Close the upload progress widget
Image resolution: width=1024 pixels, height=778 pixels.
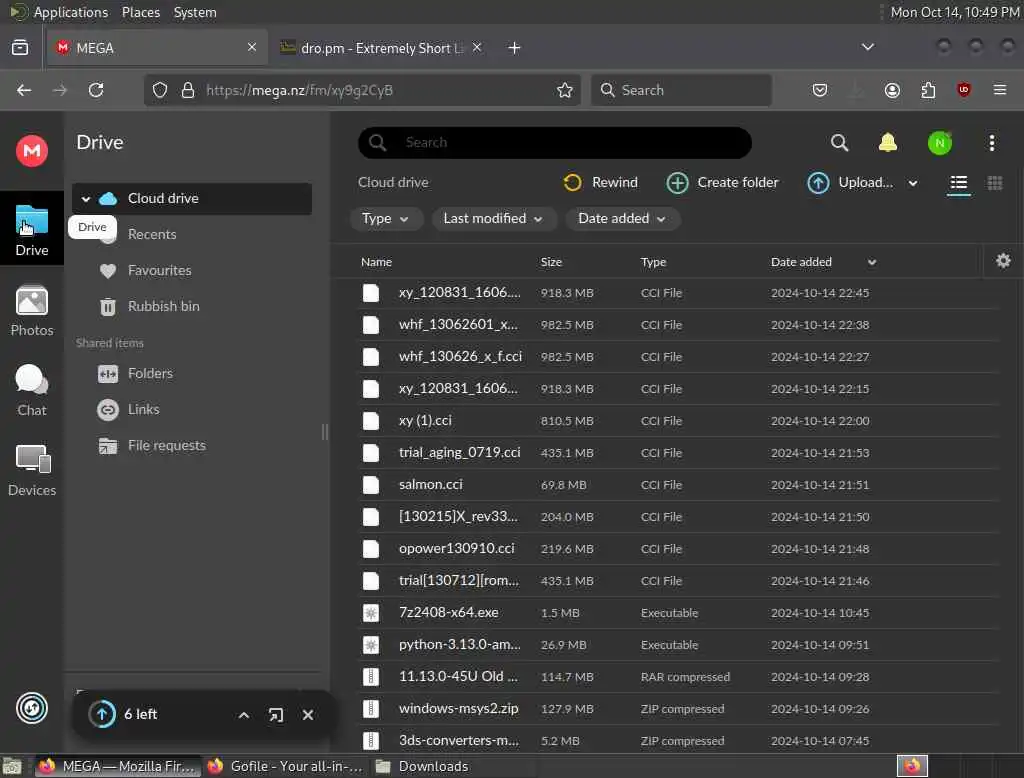coord(308,715)
